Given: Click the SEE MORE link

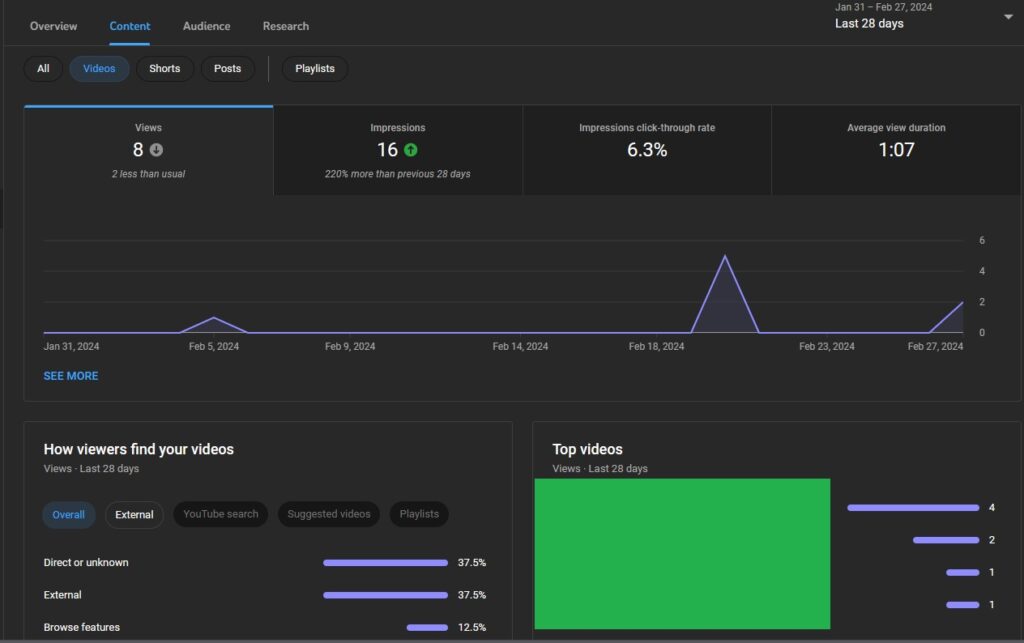Looking at the screenshot, I should tap(71, 376).
